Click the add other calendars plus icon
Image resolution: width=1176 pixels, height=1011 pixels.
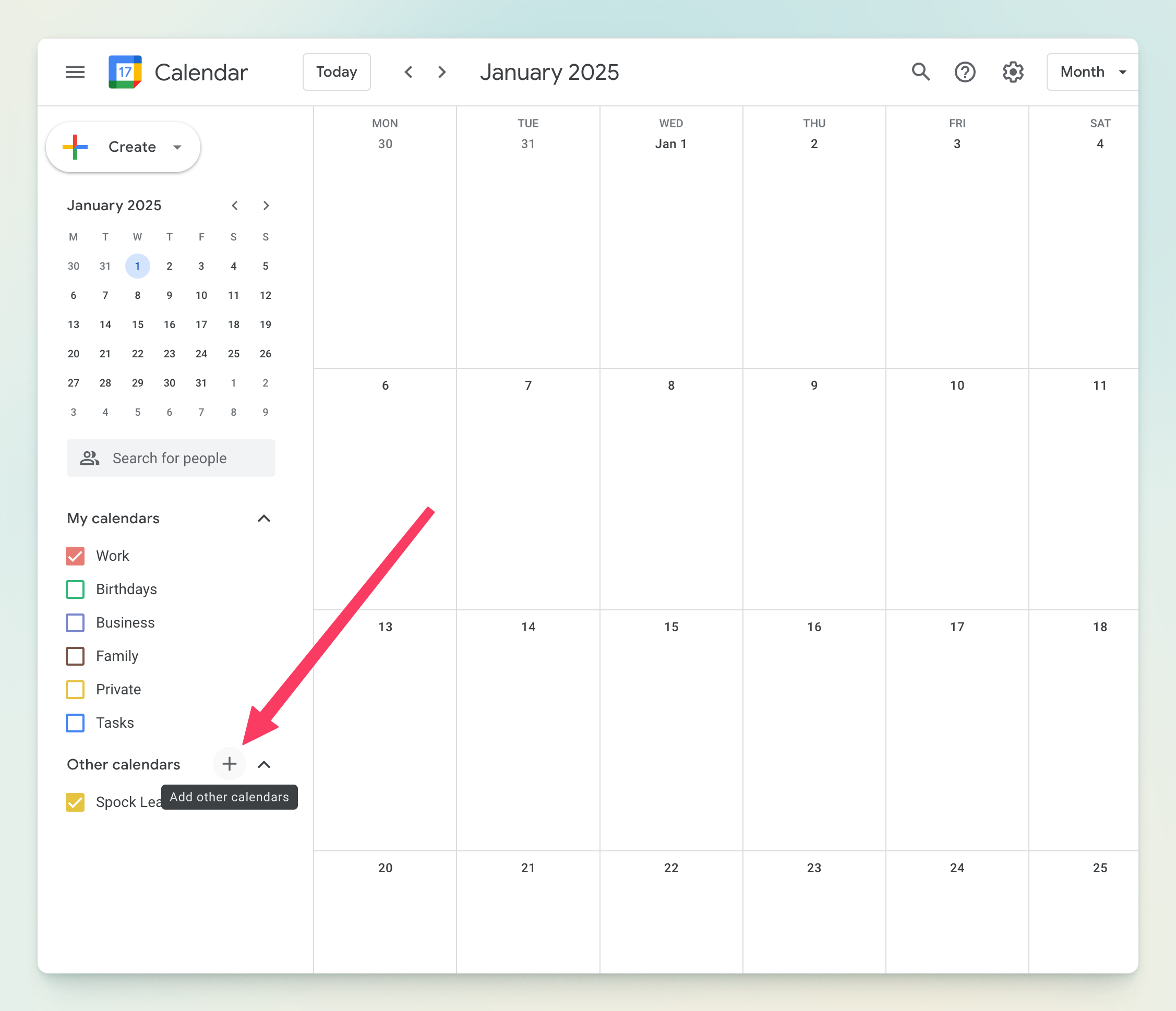pos(229,764)
